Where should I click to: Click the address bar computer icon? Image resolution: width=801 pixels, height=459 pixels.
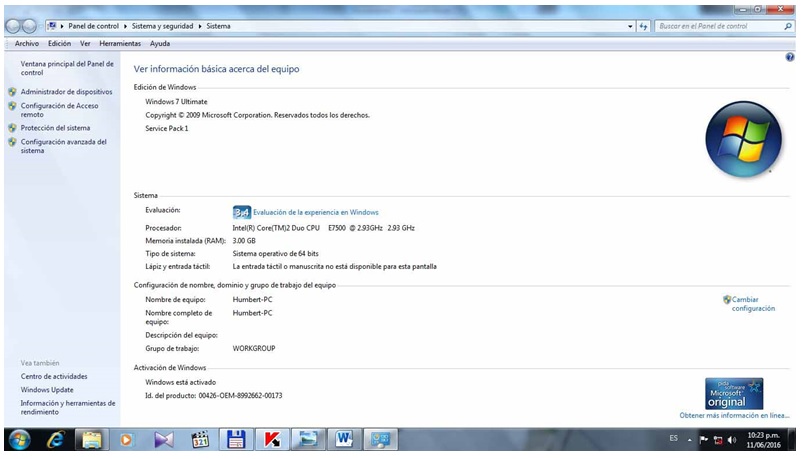[x=52, y=26]
